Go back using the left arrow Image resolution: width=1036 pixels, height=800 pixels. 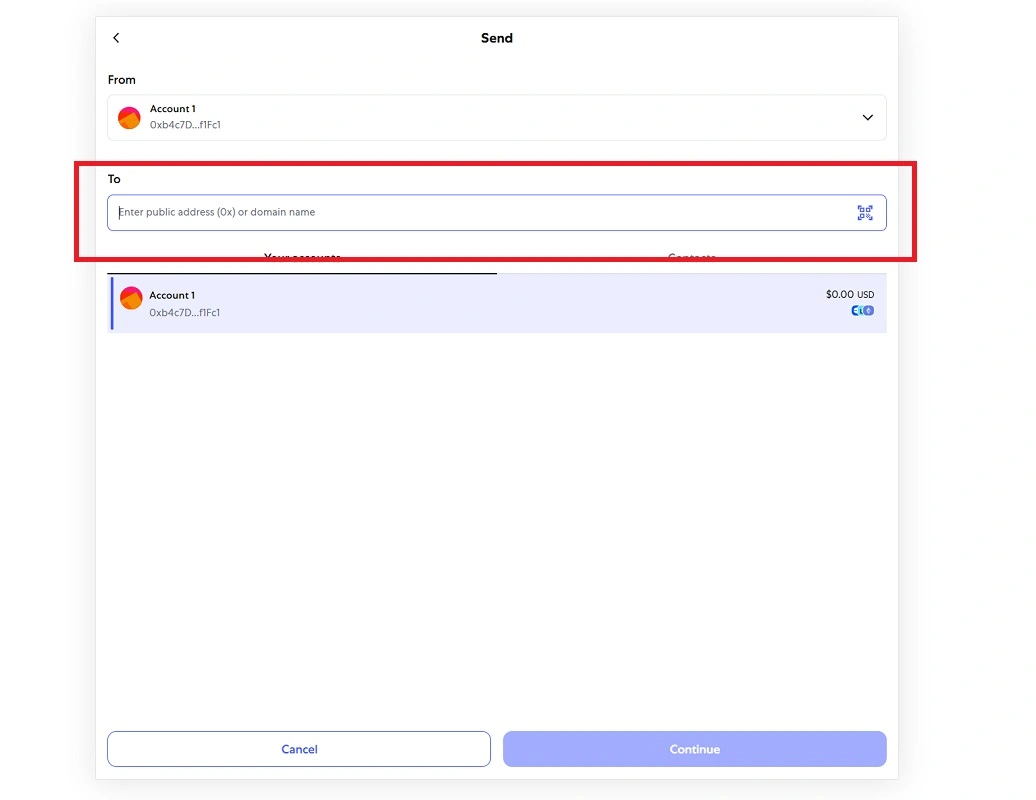(116, 38)
